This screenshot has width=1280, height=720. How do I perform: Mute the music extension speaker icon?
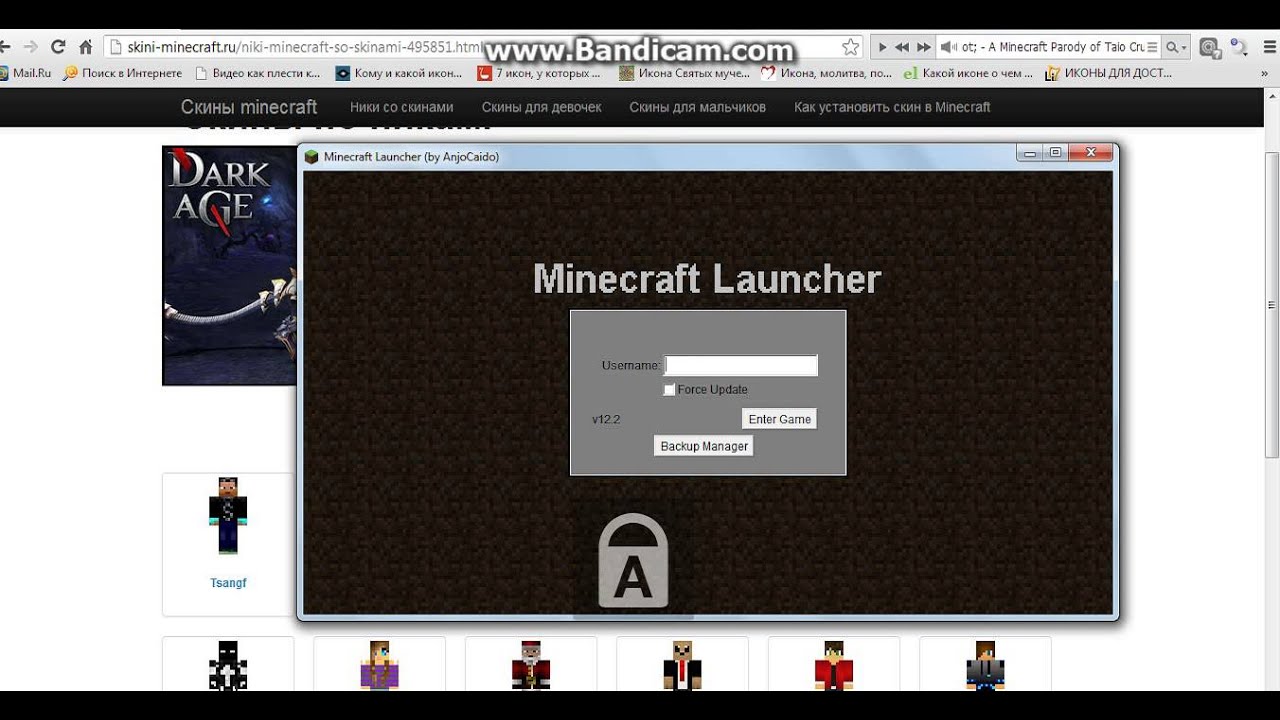947,47
